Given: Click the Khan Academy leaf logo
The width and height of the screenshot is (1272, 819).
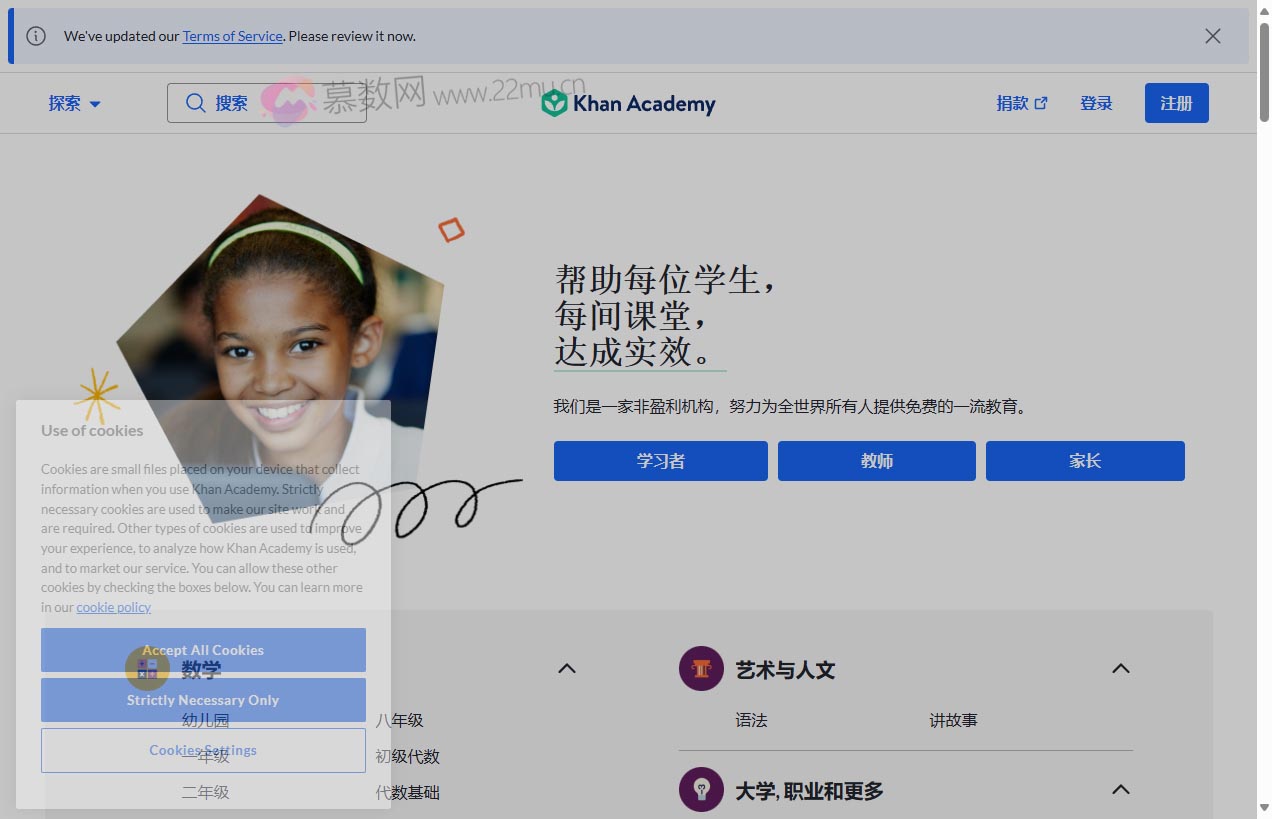Looking at the screenshot, I should coord(554,103).
